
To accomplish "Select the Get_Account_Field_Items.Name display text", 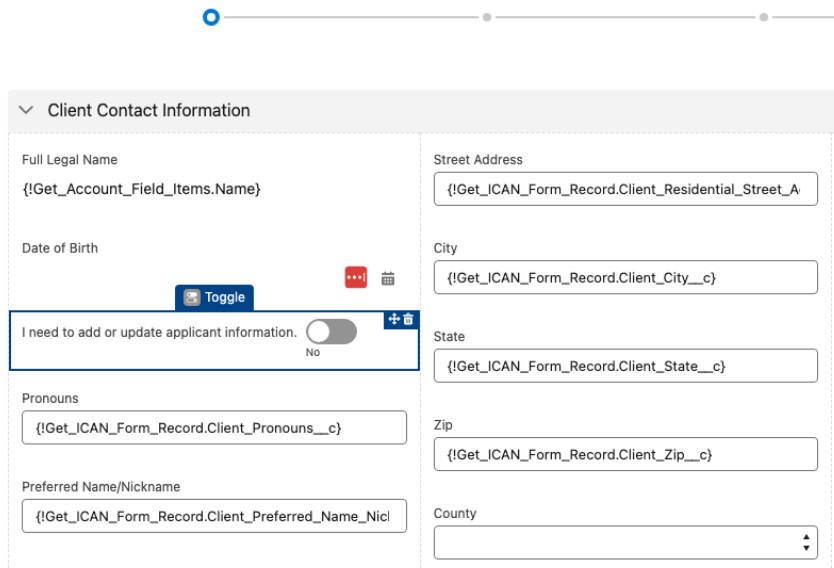I will pos(141,189).
